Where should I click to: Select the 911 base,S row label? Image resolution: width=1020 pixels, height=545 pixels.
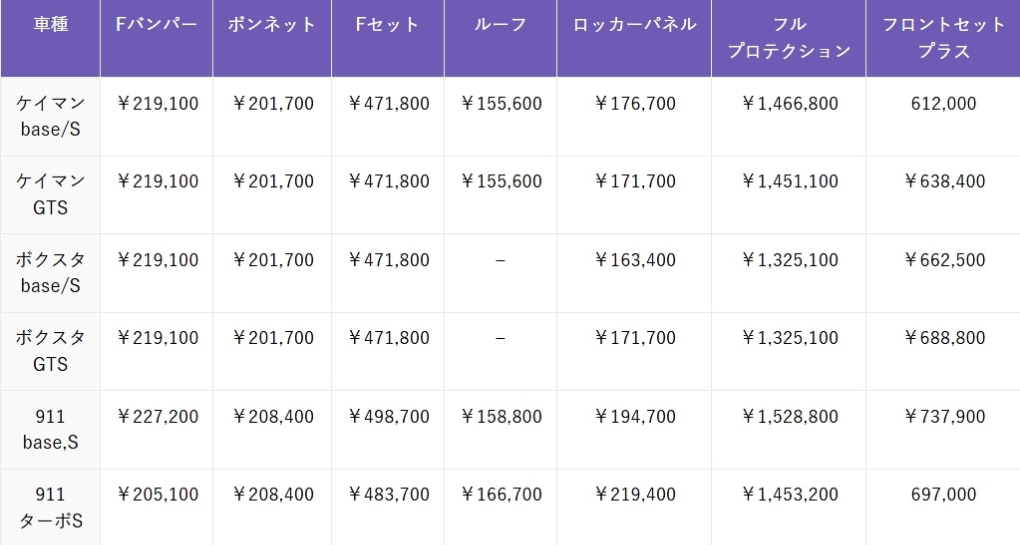pyautogui.click(x=50, y=428)
